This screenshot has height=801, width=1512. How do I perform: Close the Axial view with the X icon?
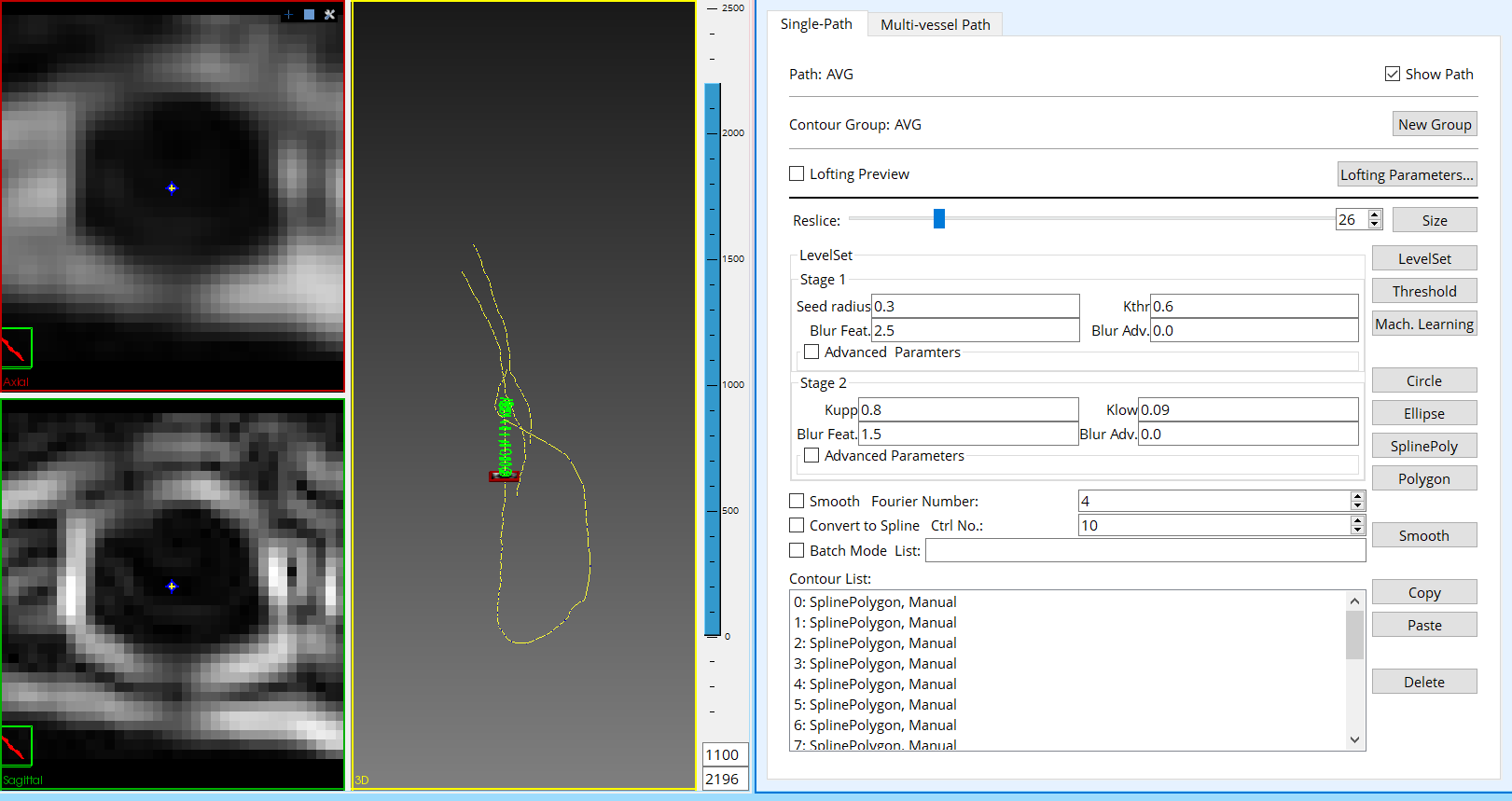[x=329, y=14]
